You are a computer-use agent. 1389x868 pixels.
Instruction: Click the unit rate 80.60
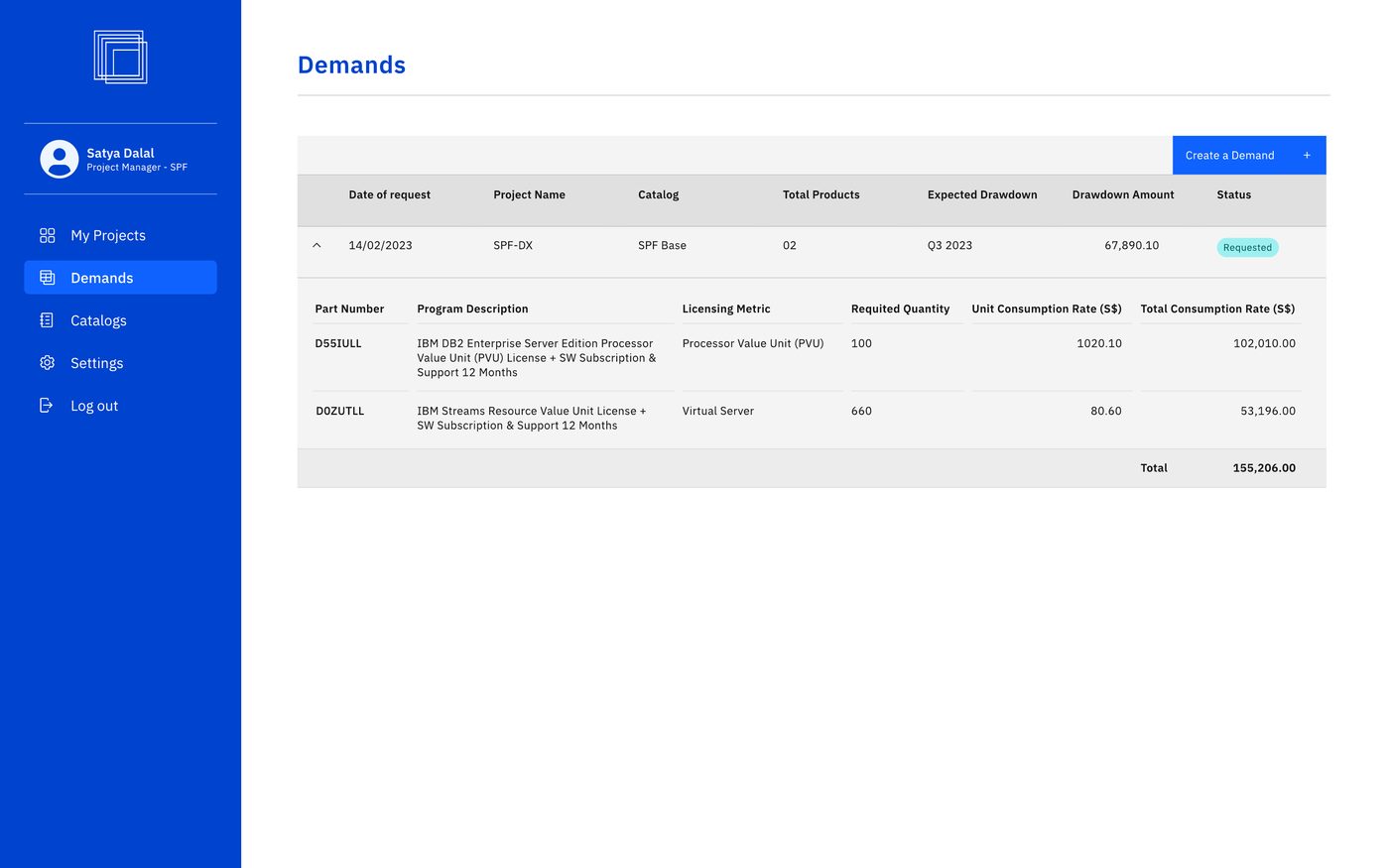tap(1106, 412)
